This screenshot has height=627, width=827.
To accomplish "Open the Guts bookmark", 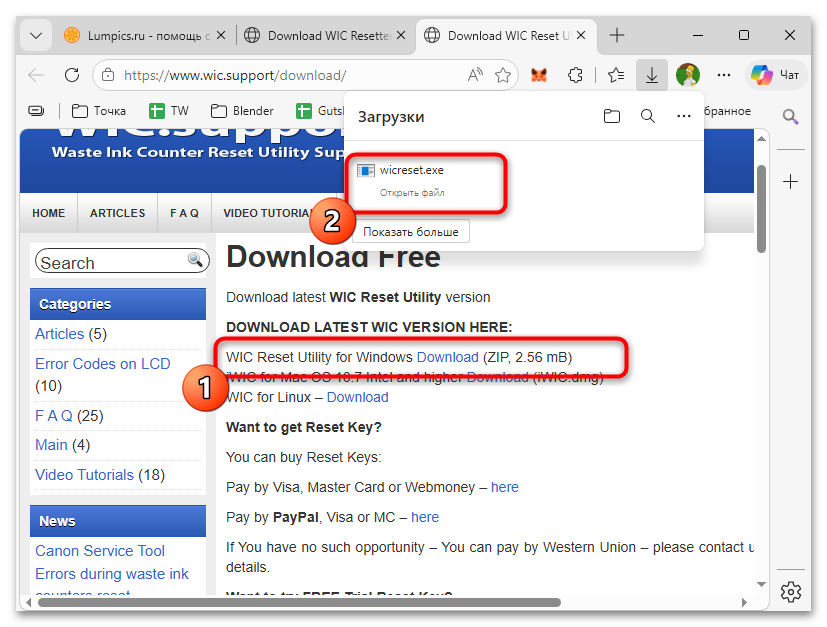I will click(x=320, y=111).
